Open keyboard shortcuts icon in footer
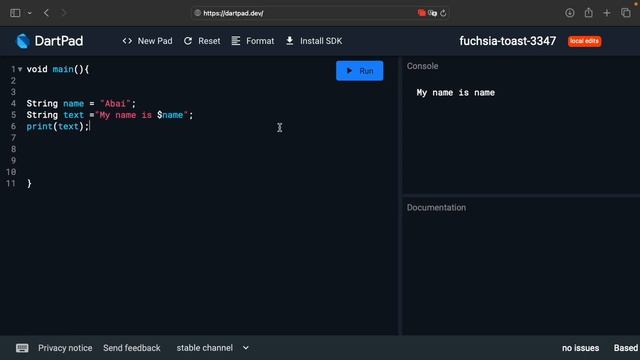Viewport: 640px width, 360px height. click(x=22, y=348)
